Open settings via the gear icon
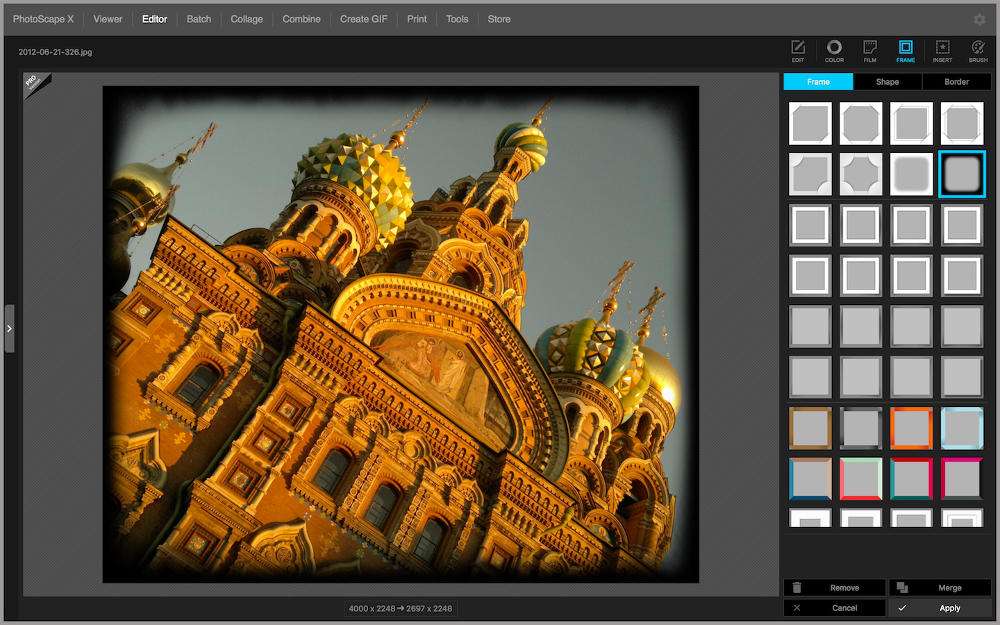Image resolution: width=1000 pixels, height=625 pixels. pos(979,19)
